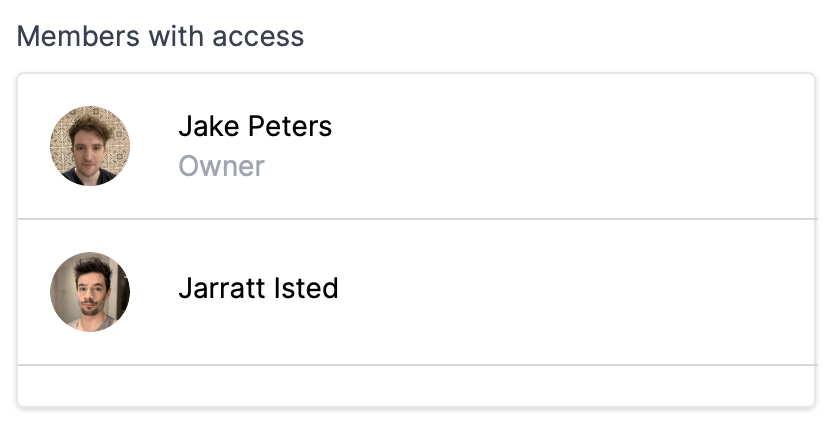Click the first name "Jarratt"

(221, 288)
